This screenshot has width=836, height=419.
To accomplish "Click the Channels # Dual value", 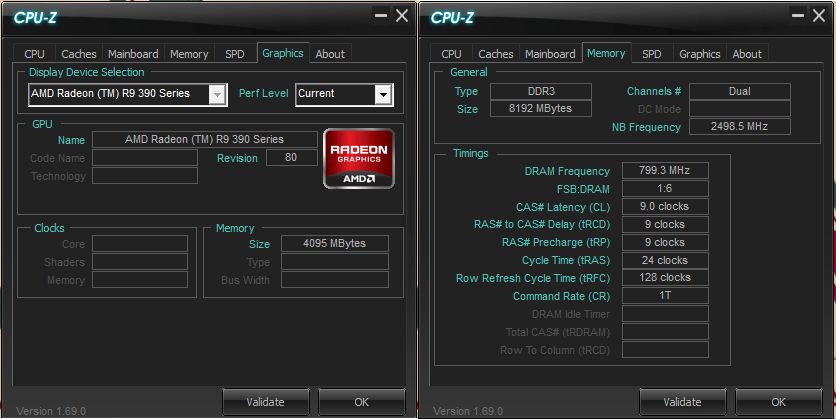I will [740, 91].
